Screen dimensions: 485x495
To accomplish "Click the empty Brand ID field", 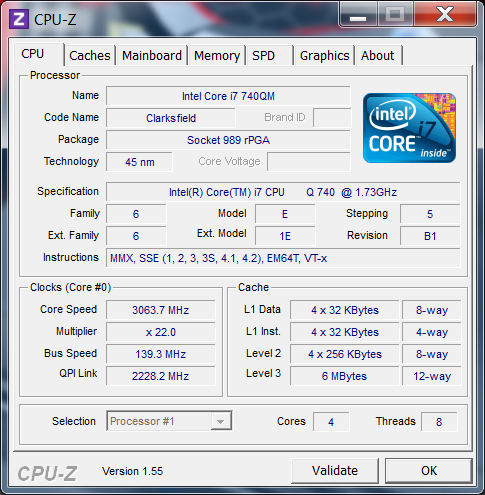I will (332, 118).
